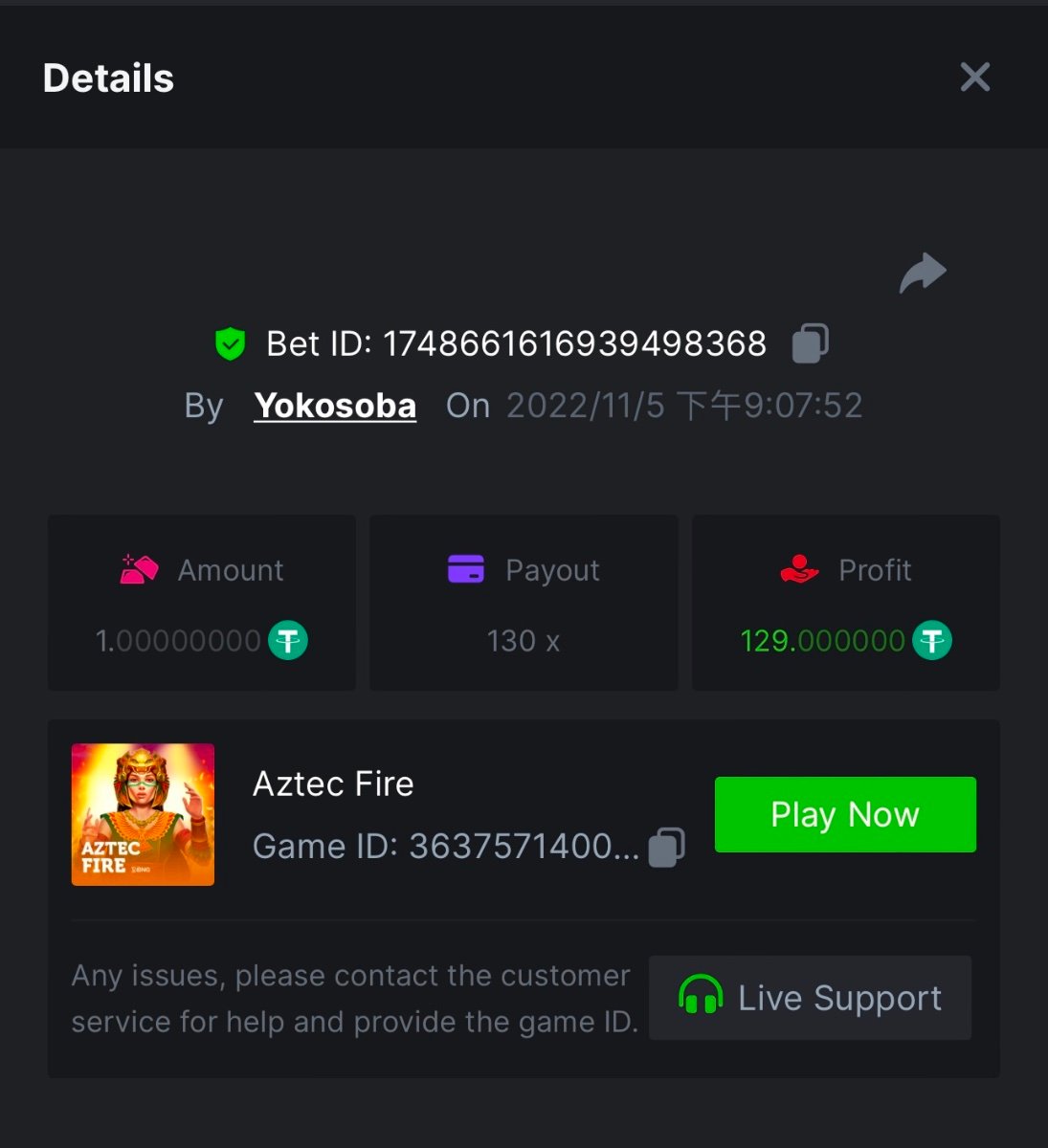Click the Tether coin icon beside Profit
Screen dimensions: 1048x1148
point(931,640)
